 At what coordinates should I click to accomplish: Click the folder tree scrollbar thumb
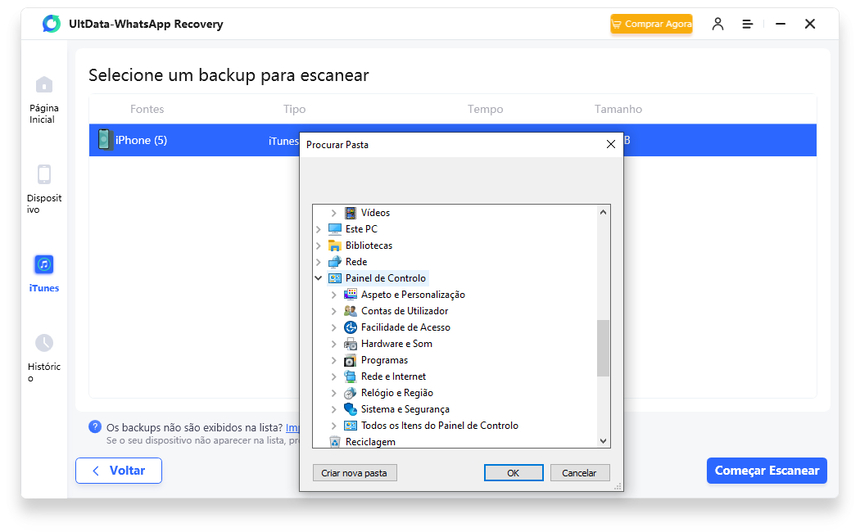tap(603, 348)
